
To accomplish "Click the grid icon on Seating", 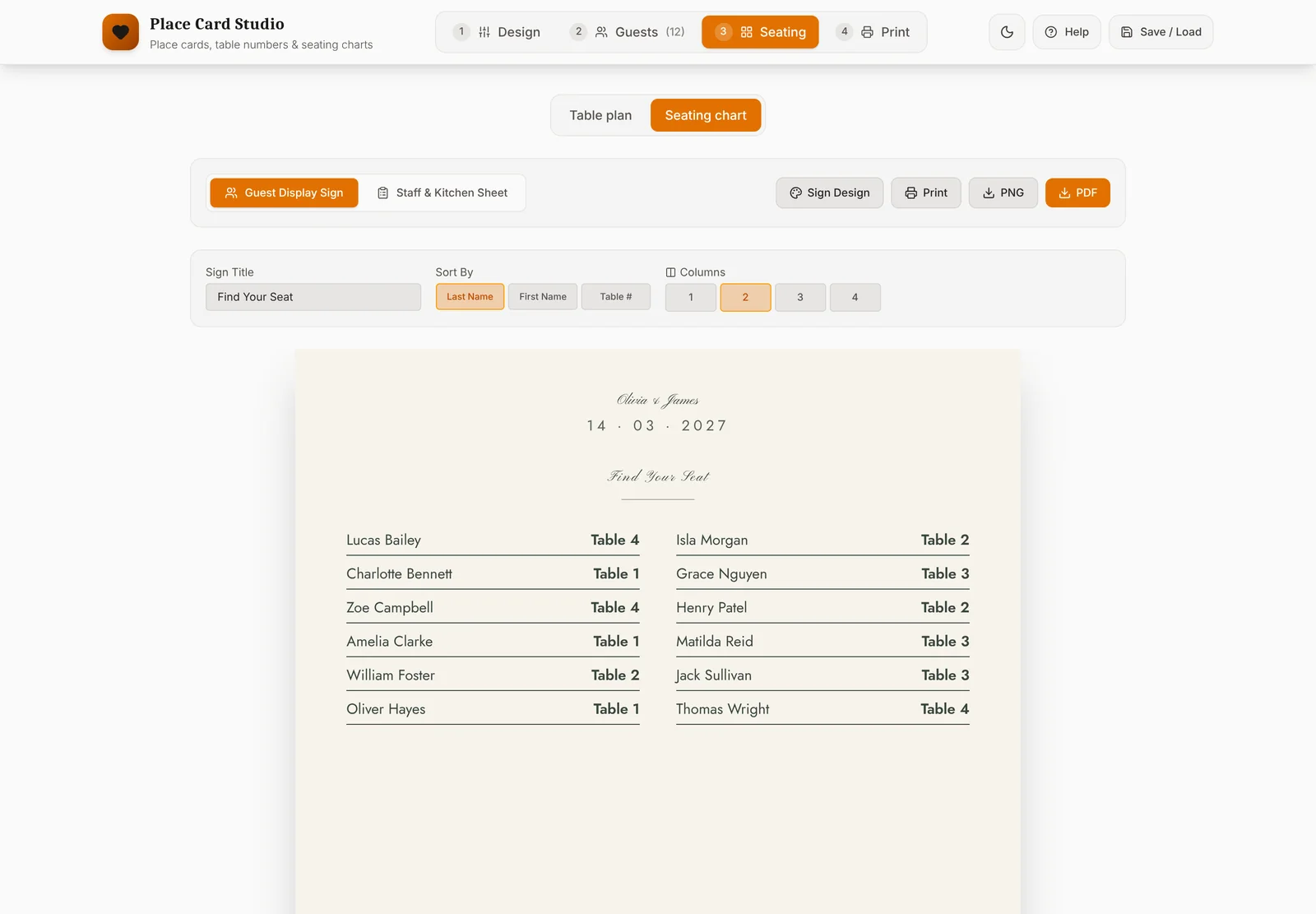I will coord(747,32).
